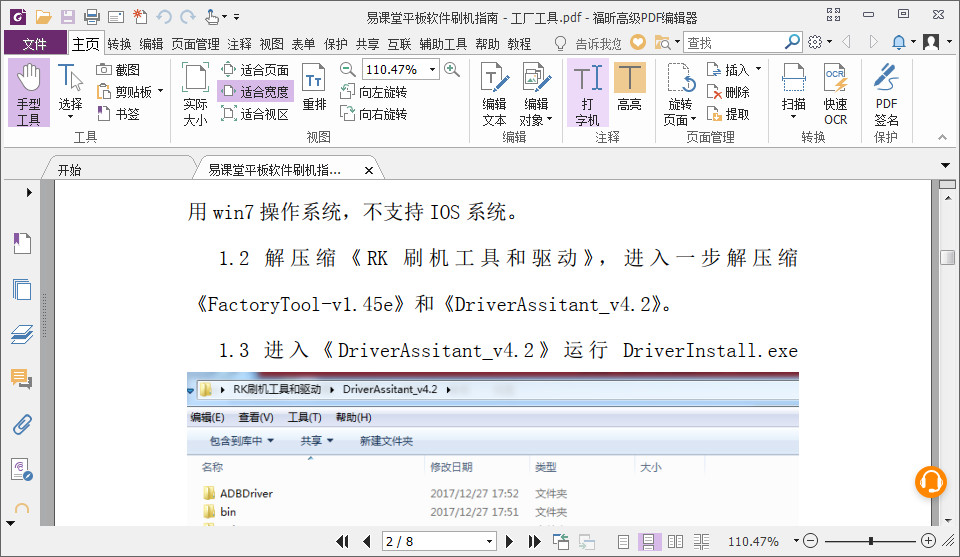The image size is (960, 557).
Task: Open Edit Object (编辑对象) dropdown
Action: coord(536,93)
